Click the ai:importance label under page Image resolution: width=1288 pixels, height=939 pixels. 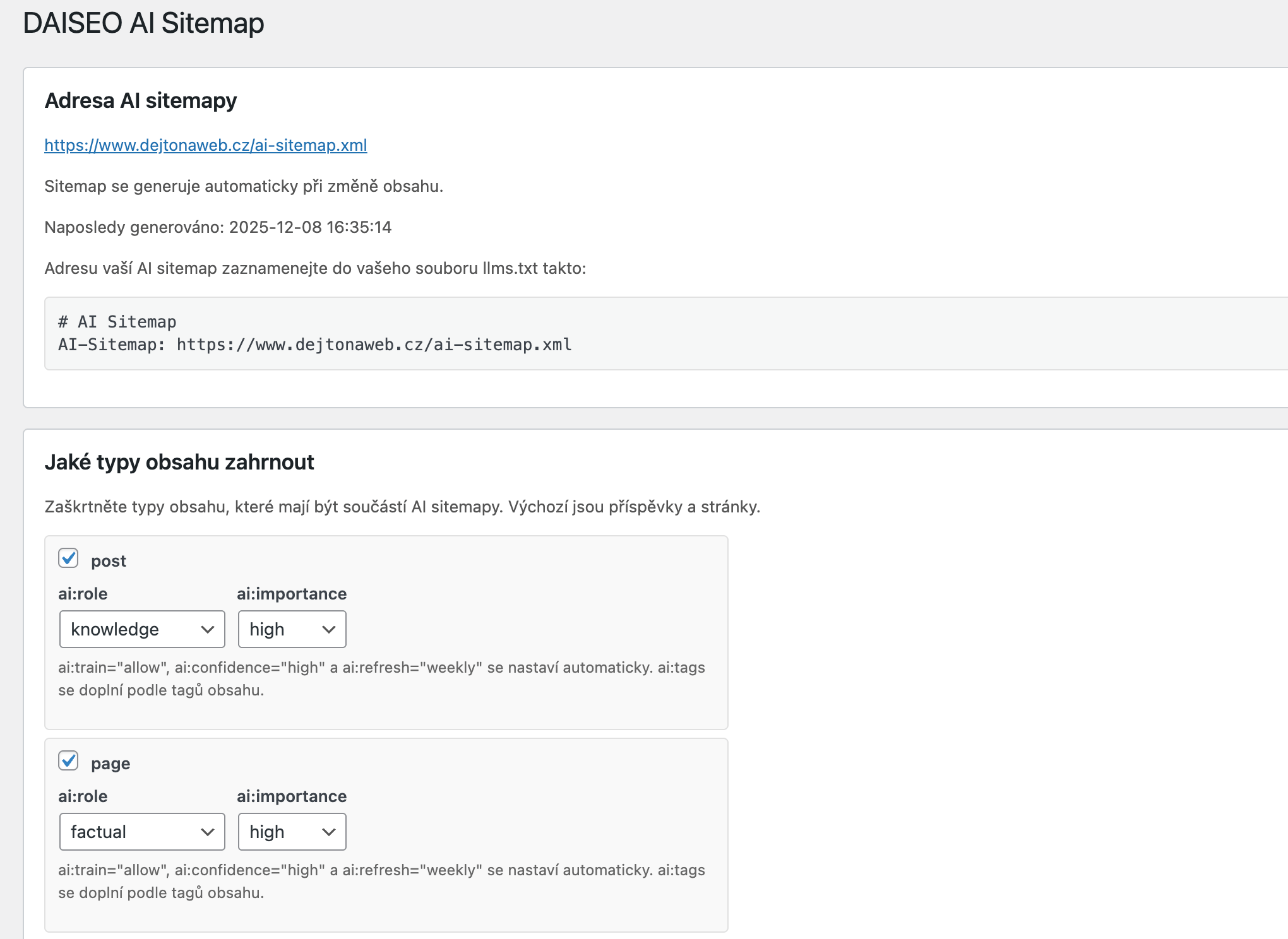(291, 796)
